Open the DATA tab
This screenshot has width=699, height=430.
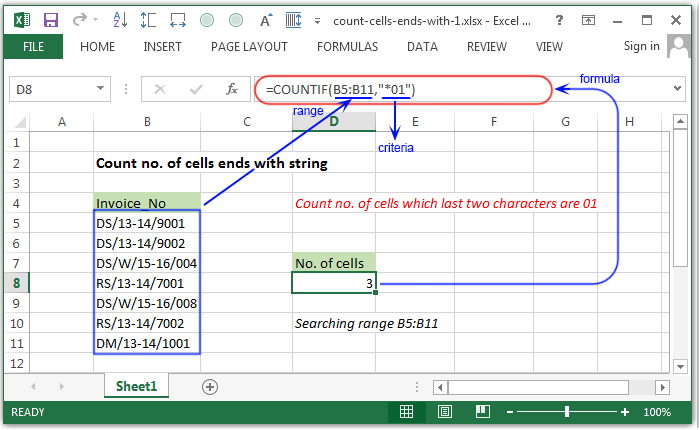[x=422, y=46]
